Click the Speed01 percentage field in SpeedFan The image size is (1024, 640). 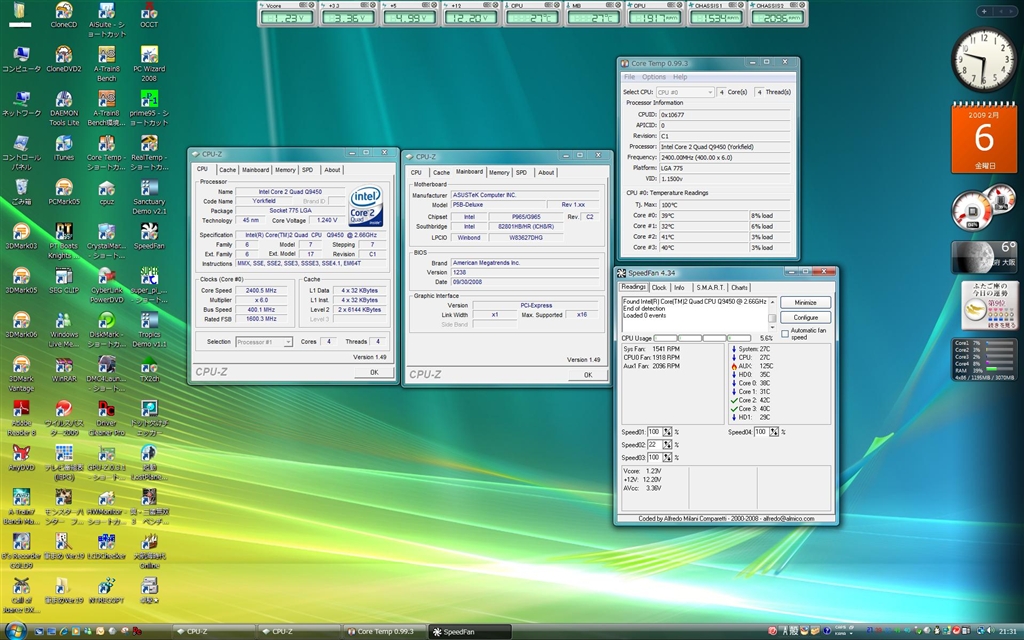tap(654, 432)
